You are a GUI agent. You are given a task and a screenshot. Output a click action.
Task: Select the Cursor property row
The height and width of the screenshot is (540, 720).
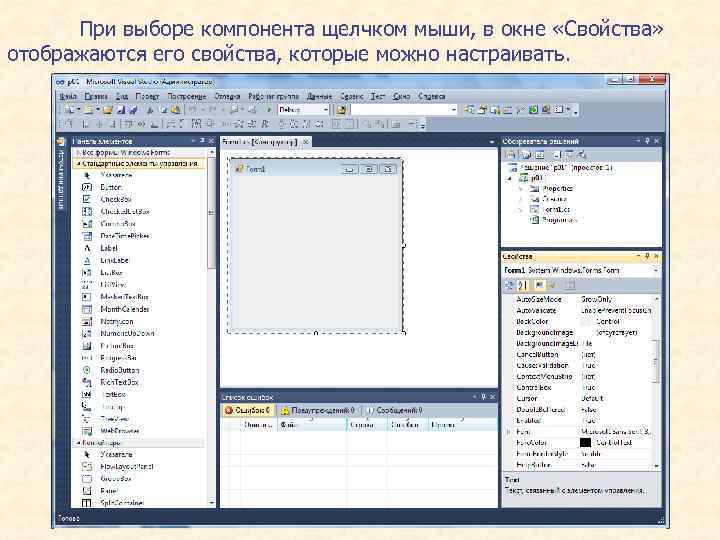[x=578, y=399]
